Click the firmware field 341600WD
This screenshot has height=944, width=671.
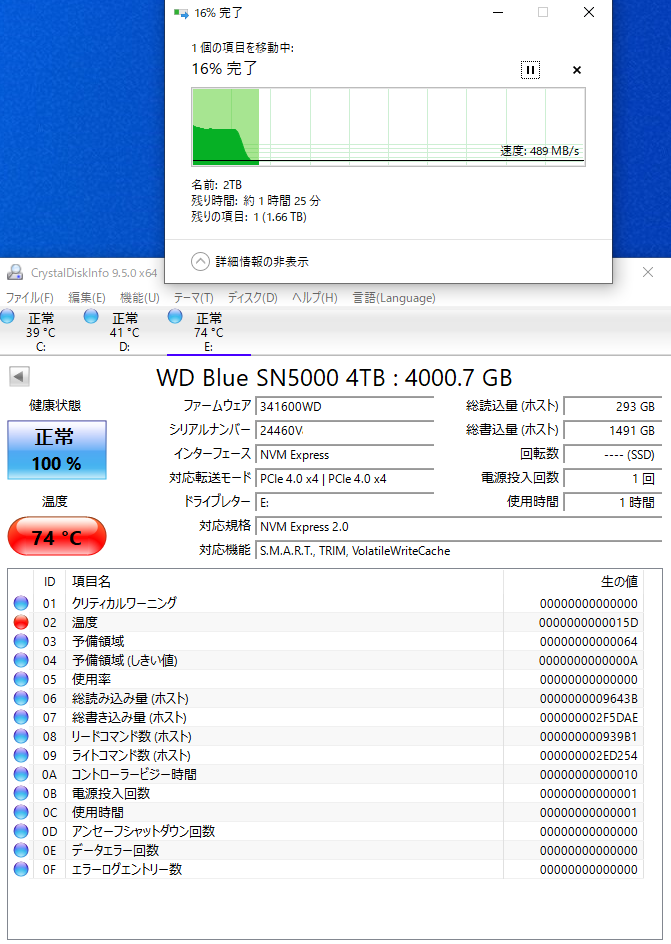point(344,406)
